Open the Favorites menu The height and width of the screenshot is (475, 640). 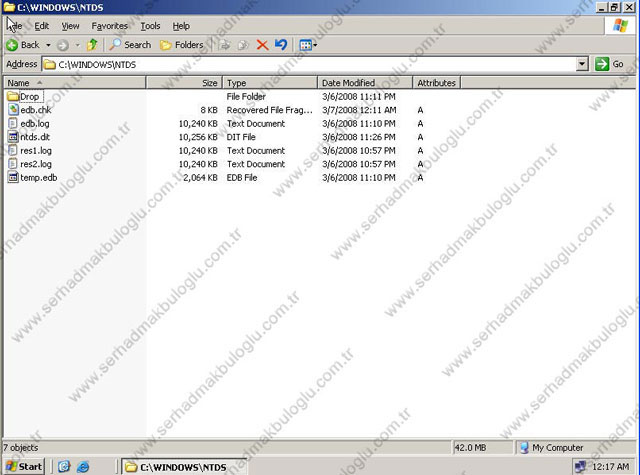pos(109,26)
